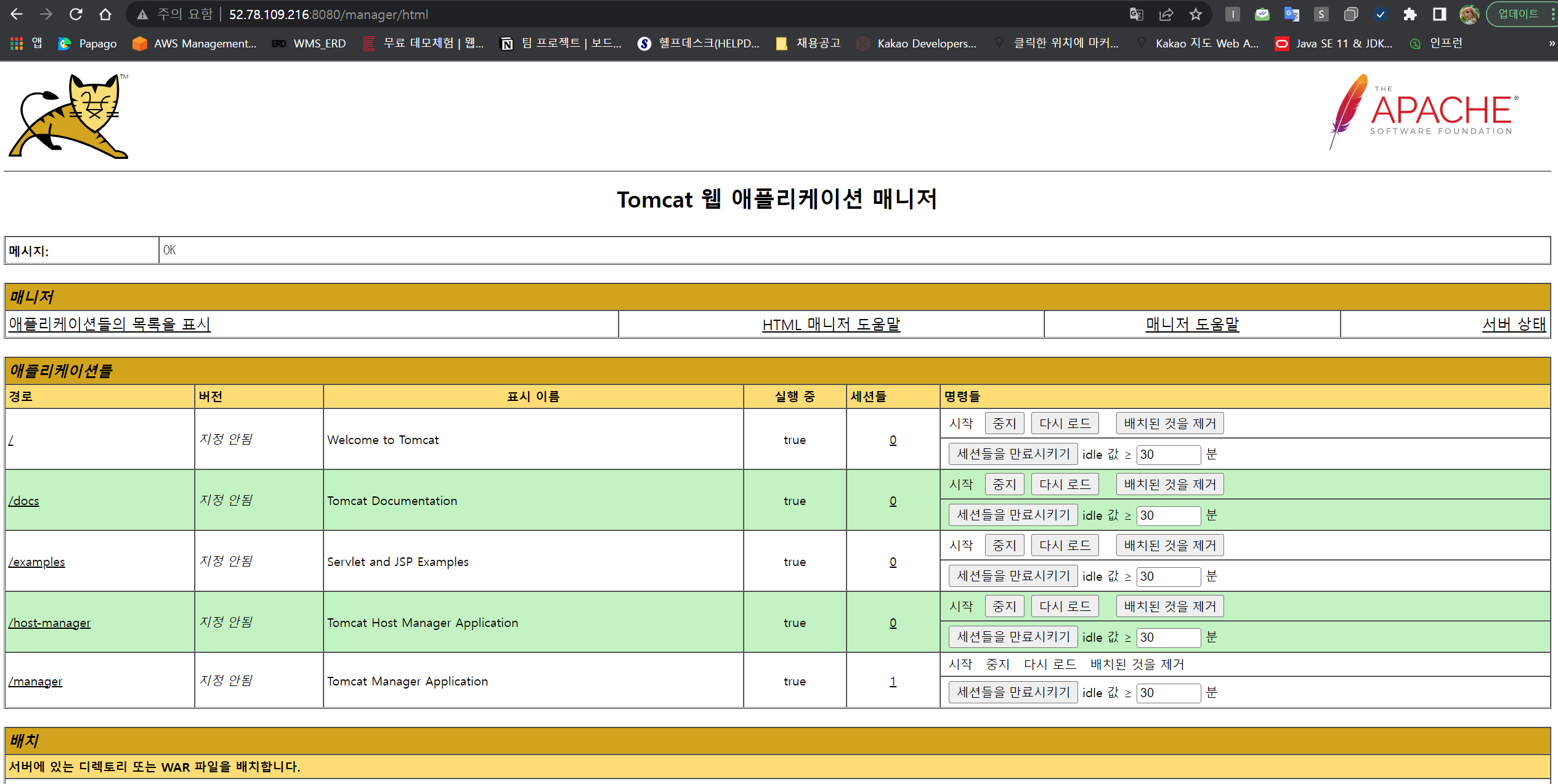Click the Apache Software Foundation logo
Viewport: 1558px width, 784px height.
click(x=1424, y=112)
